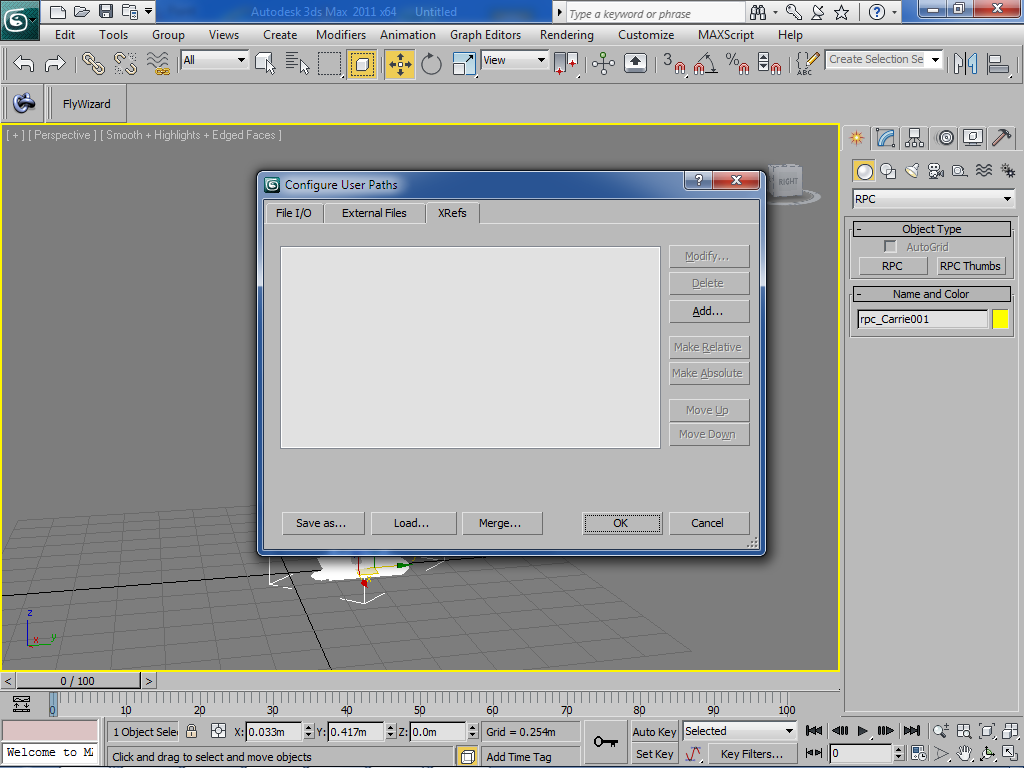Viewport: 1024px width, 768px height.
Task: Click the Undo arrow in main toolbar
Action: point(24,63)
